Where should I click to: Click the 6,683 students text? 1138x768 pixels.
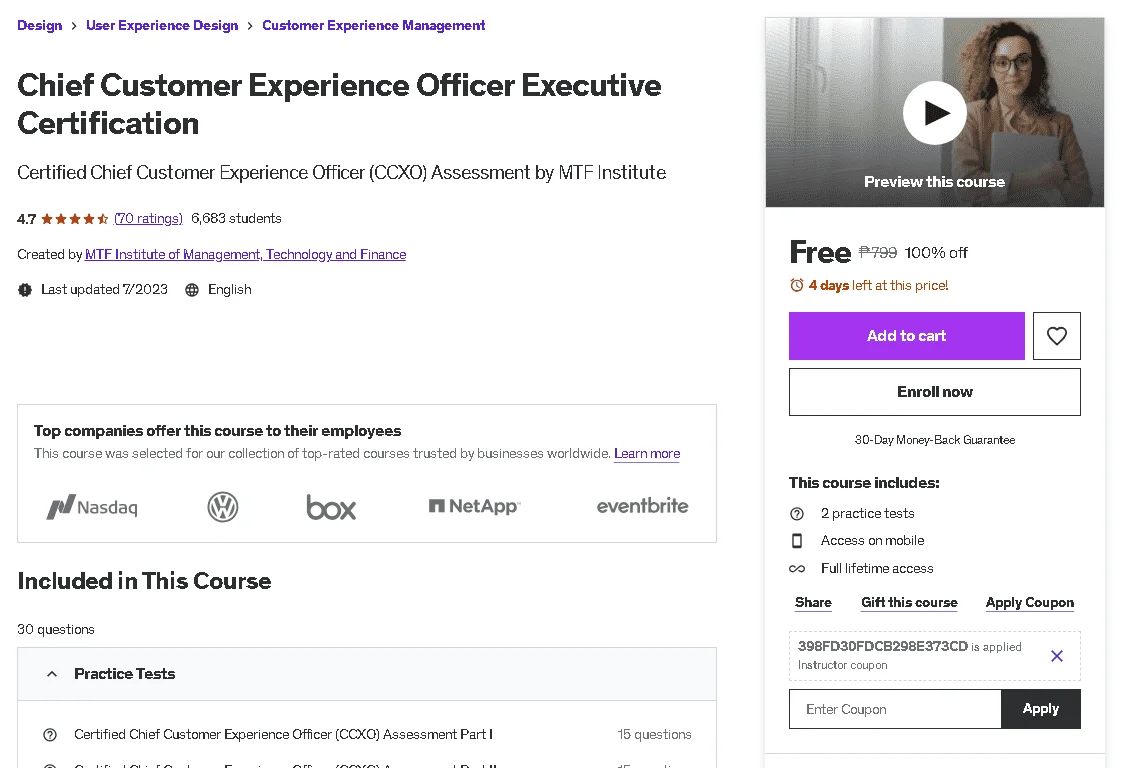pos(236,218)
